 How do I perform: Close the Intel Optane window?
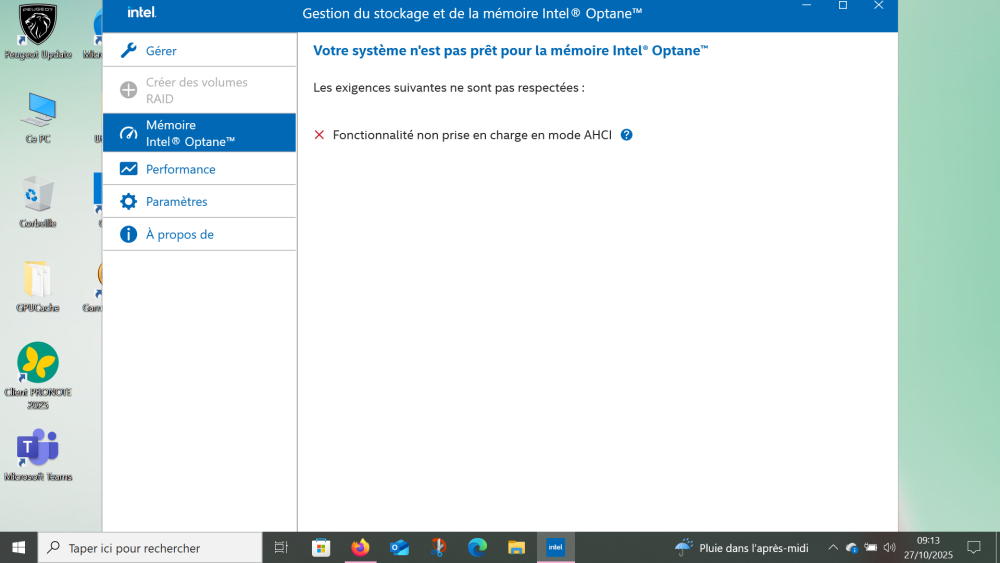[879, 6]
